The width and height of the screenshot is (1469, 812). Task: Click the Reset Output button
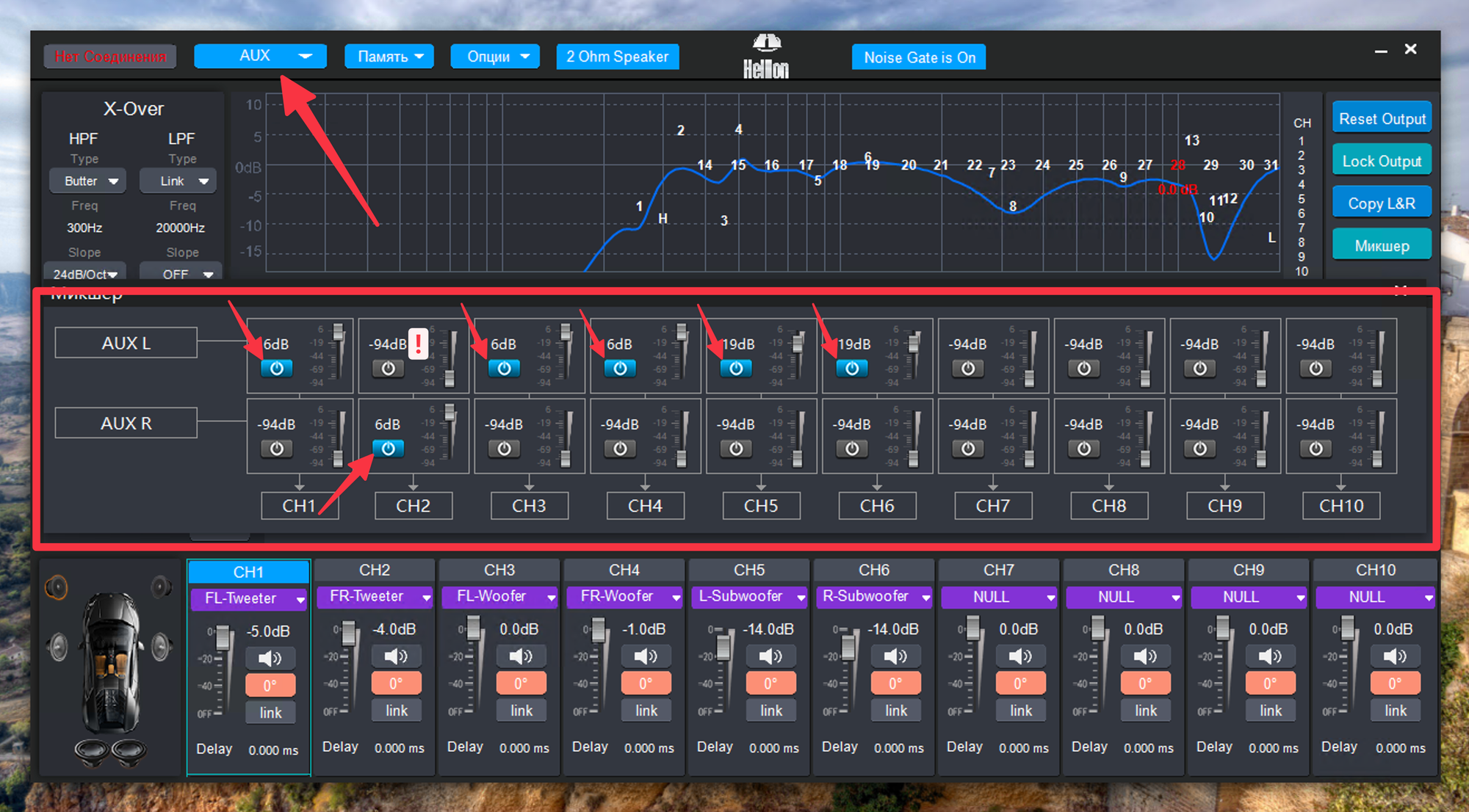pos(1382,118)
